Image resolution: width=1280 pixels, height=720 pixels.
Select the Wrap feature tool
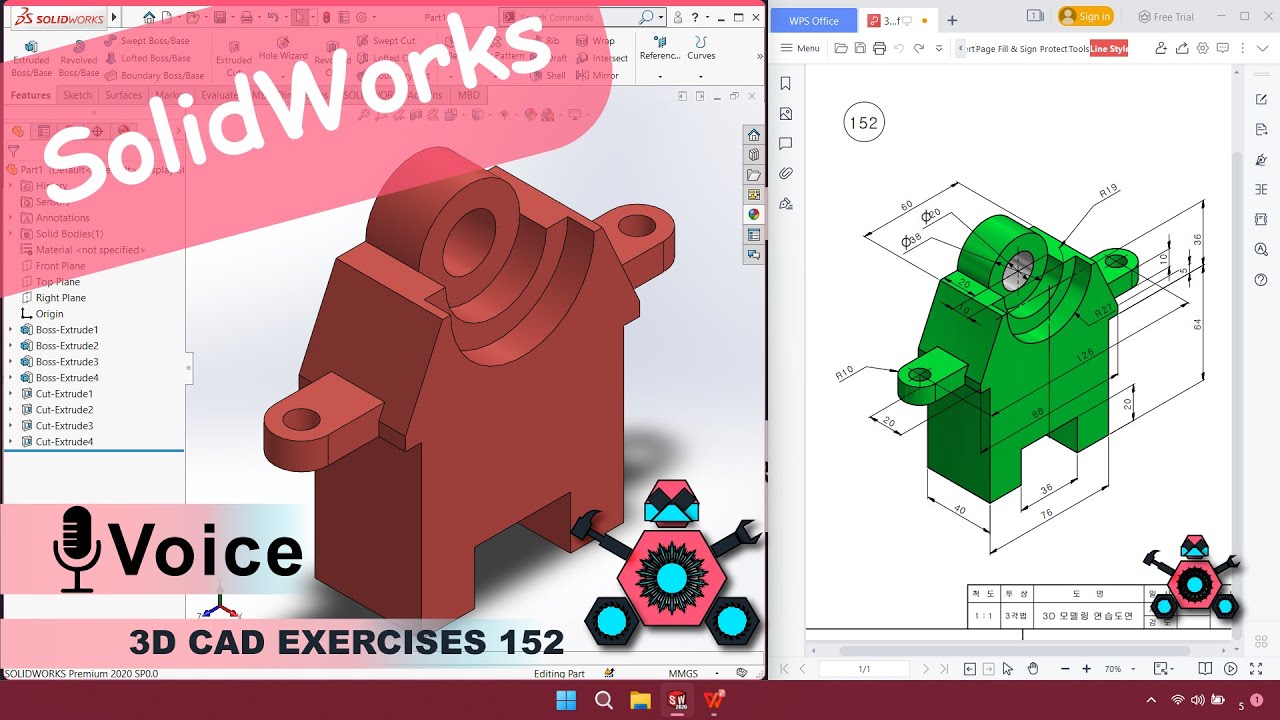click(x=596, y=41)
